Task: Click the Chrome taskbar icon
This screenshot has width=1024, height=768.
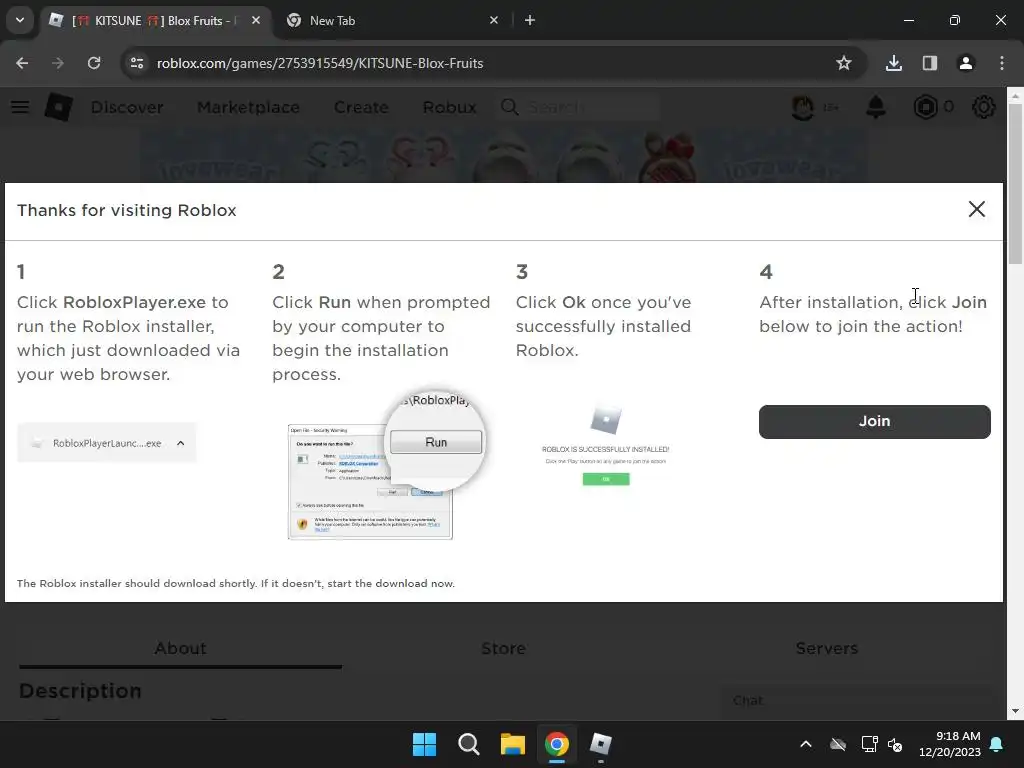Action: [557, 744]
